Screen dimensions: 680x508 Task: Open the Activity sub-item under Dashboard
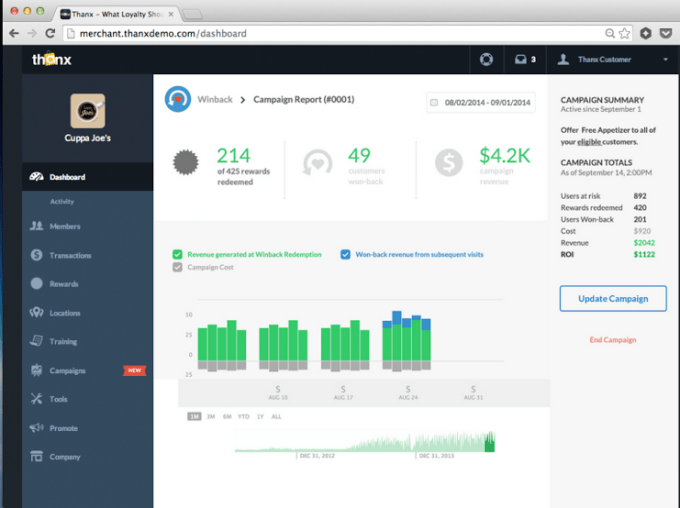coord(62,202)
